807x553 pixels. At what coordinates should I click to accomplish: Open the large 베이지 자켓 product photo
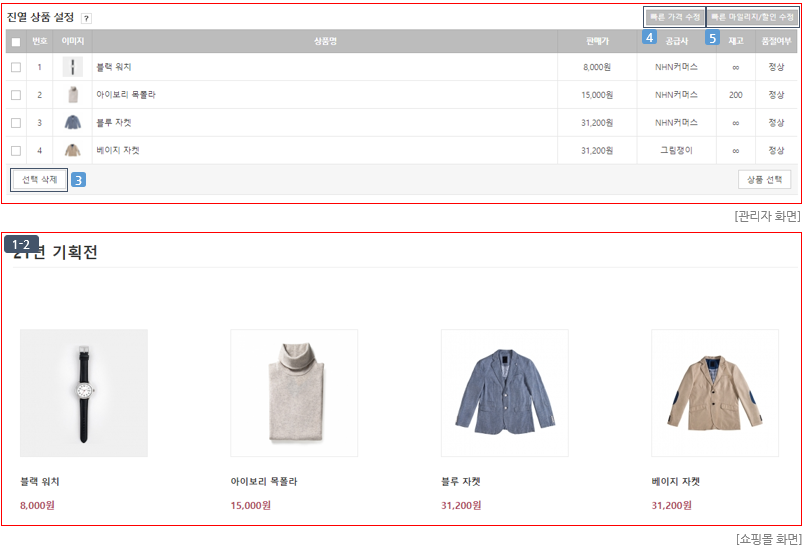coord(715,393)
